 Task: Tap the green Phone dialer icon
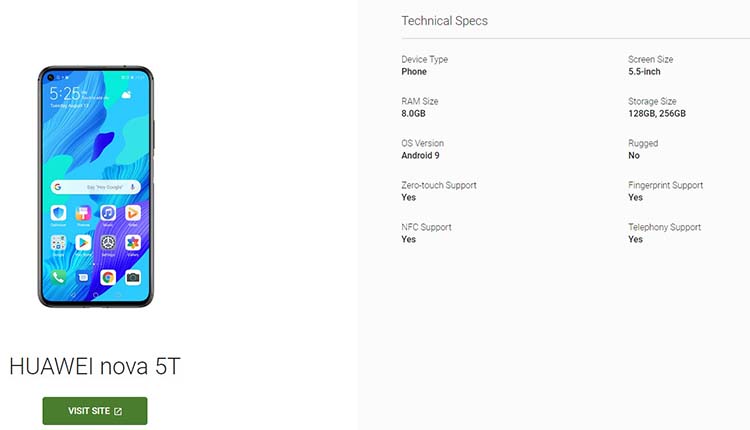(58, 277)
